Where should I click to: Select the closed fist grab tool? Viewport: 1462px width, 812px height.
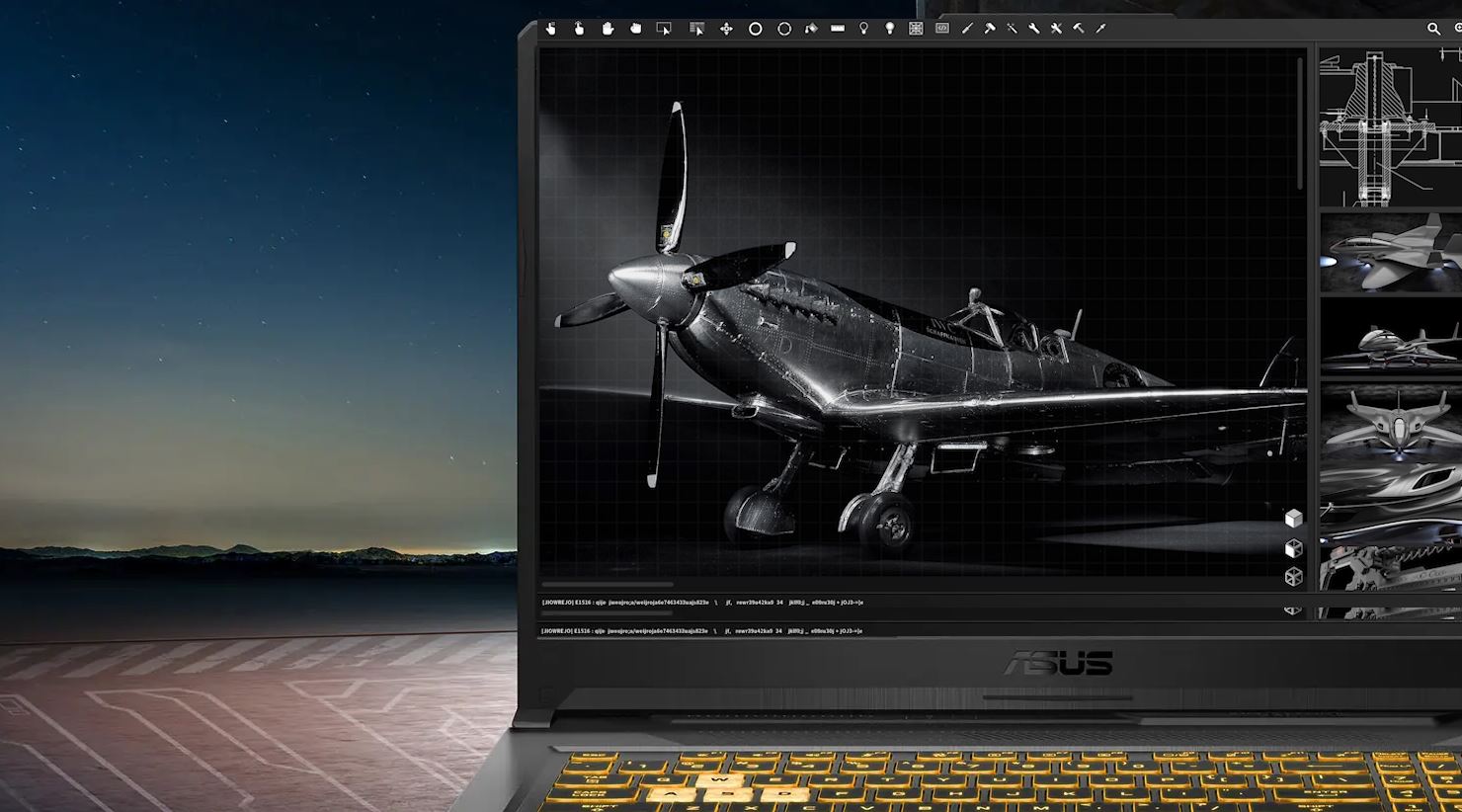635,29
